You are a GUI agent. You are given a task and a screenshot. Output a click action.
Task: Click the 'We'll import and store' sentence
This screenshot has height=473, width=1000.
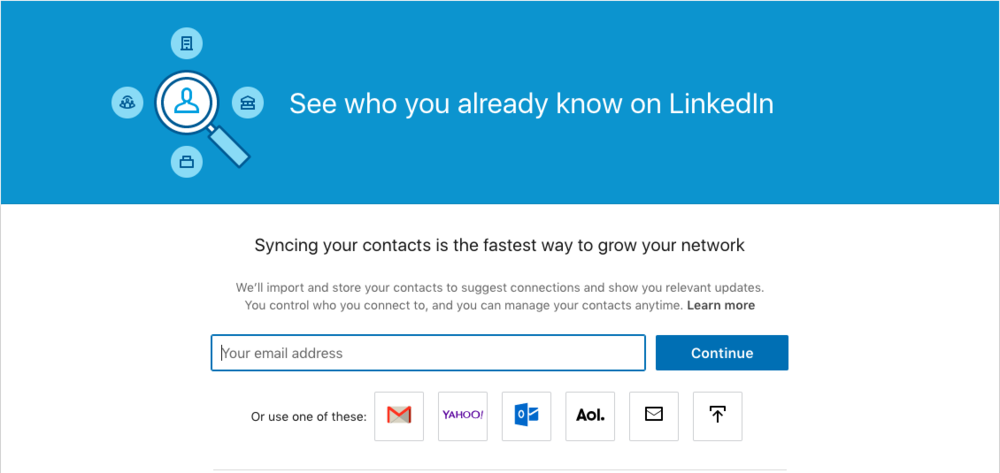499,287
